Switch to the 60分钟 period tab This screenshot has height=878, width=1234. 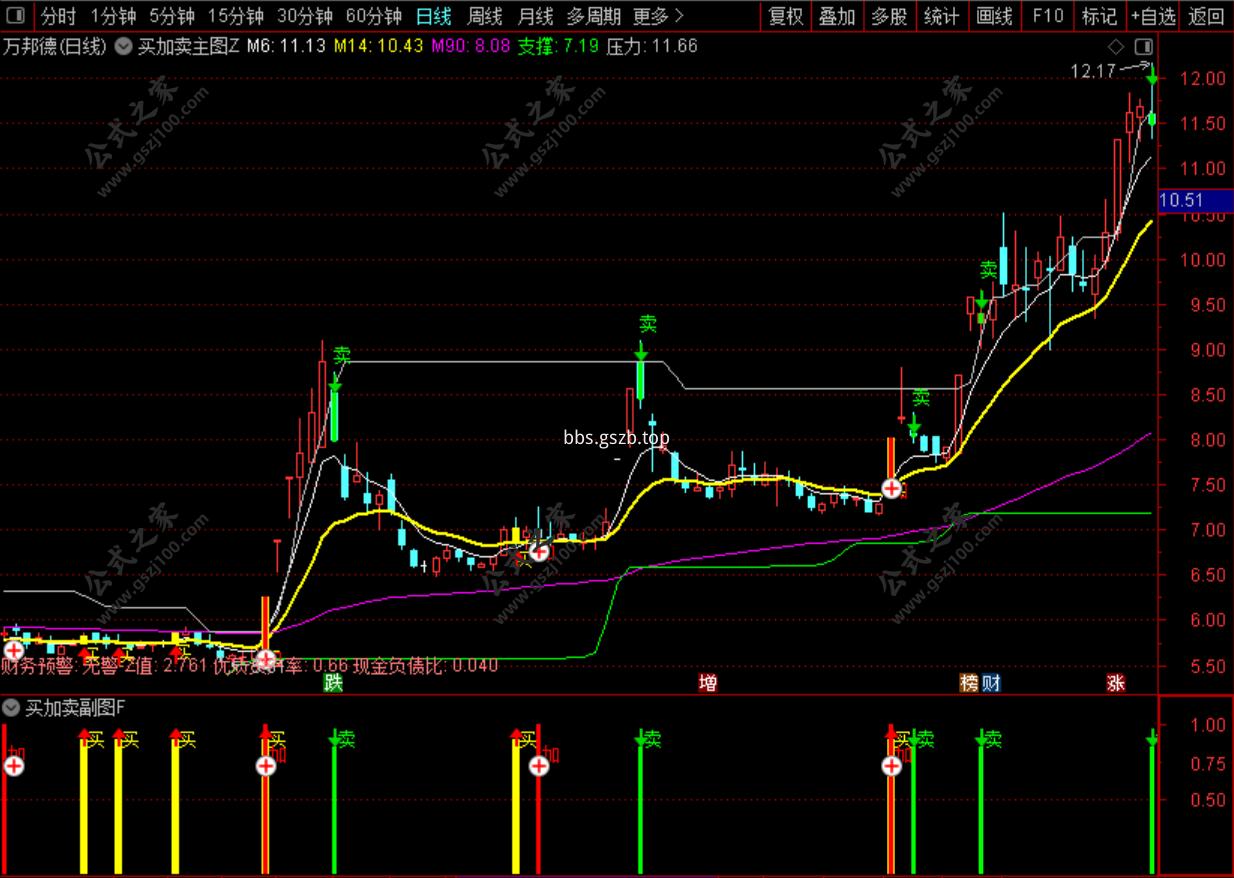pos(373,16)
